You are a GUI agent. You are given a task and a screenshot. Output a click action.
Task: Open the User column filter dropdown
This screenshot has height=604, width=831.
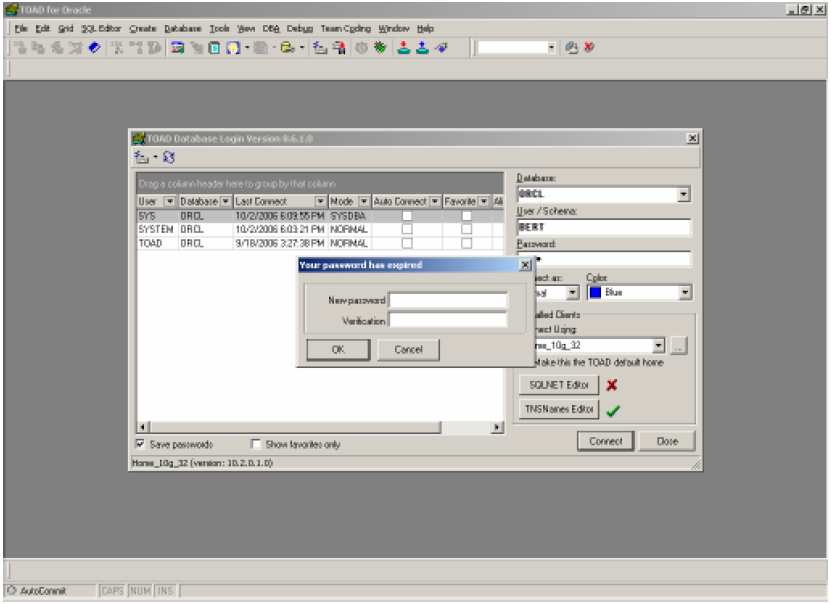(170, 201)
